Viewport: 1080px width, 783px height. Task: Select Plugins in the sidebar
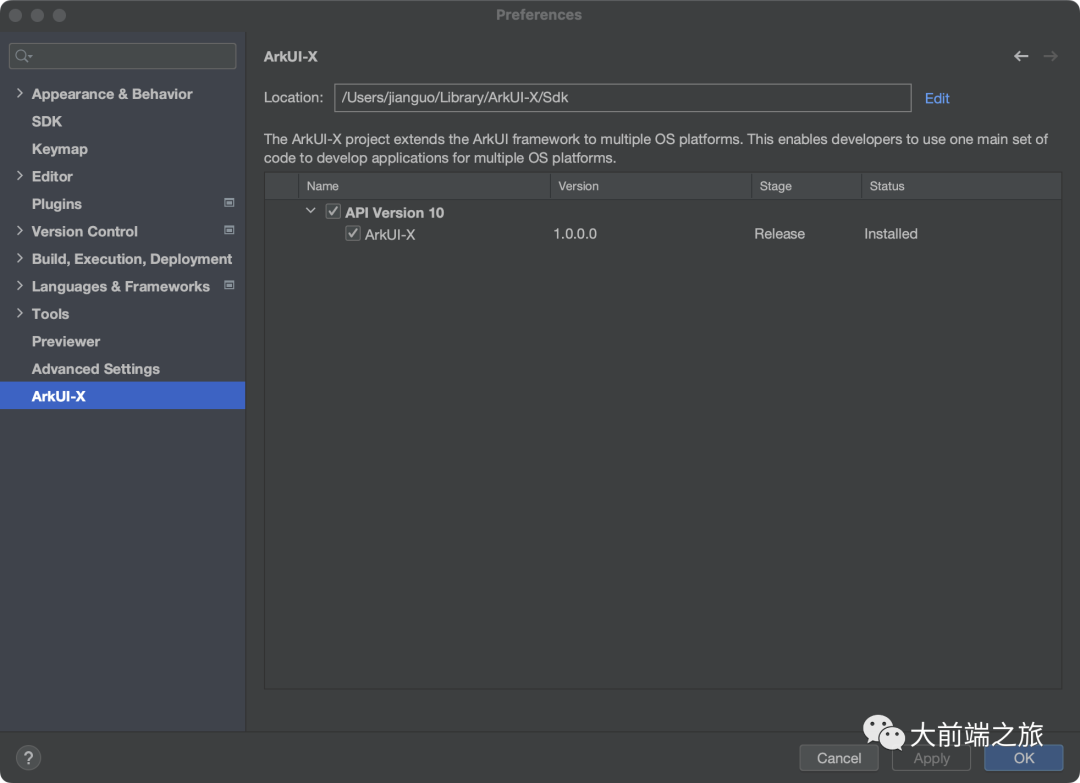pyautogui.click(x=56, y=204)
